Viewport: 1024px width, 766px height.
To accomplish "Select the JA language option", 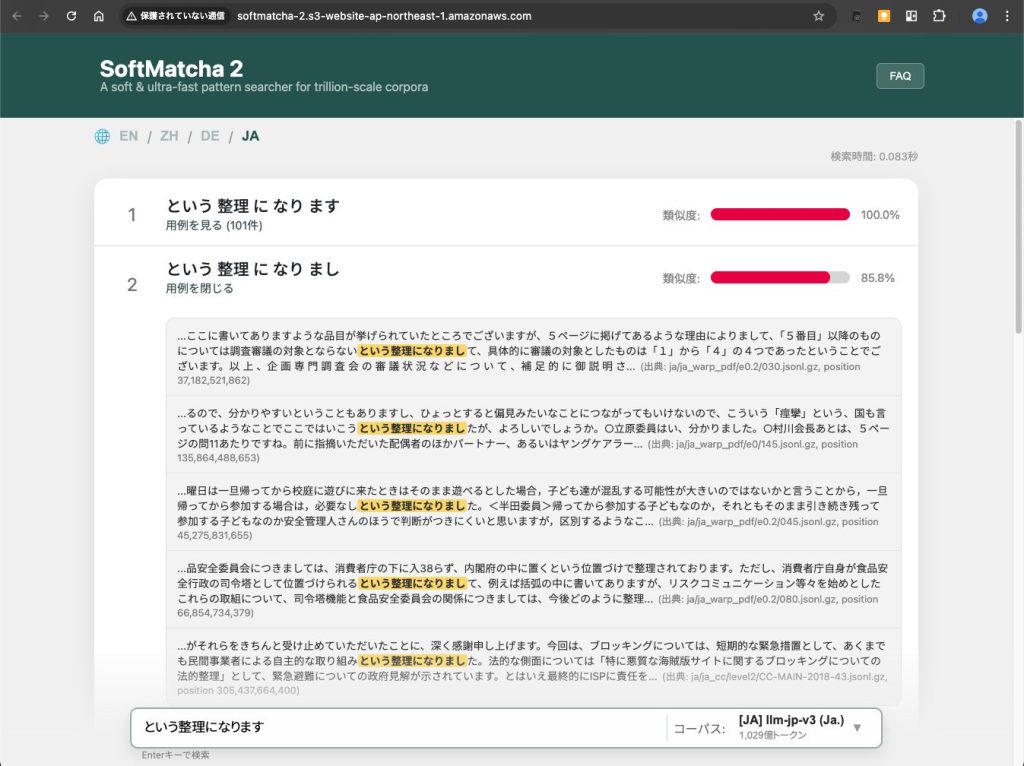I will (x=250, y=136).
